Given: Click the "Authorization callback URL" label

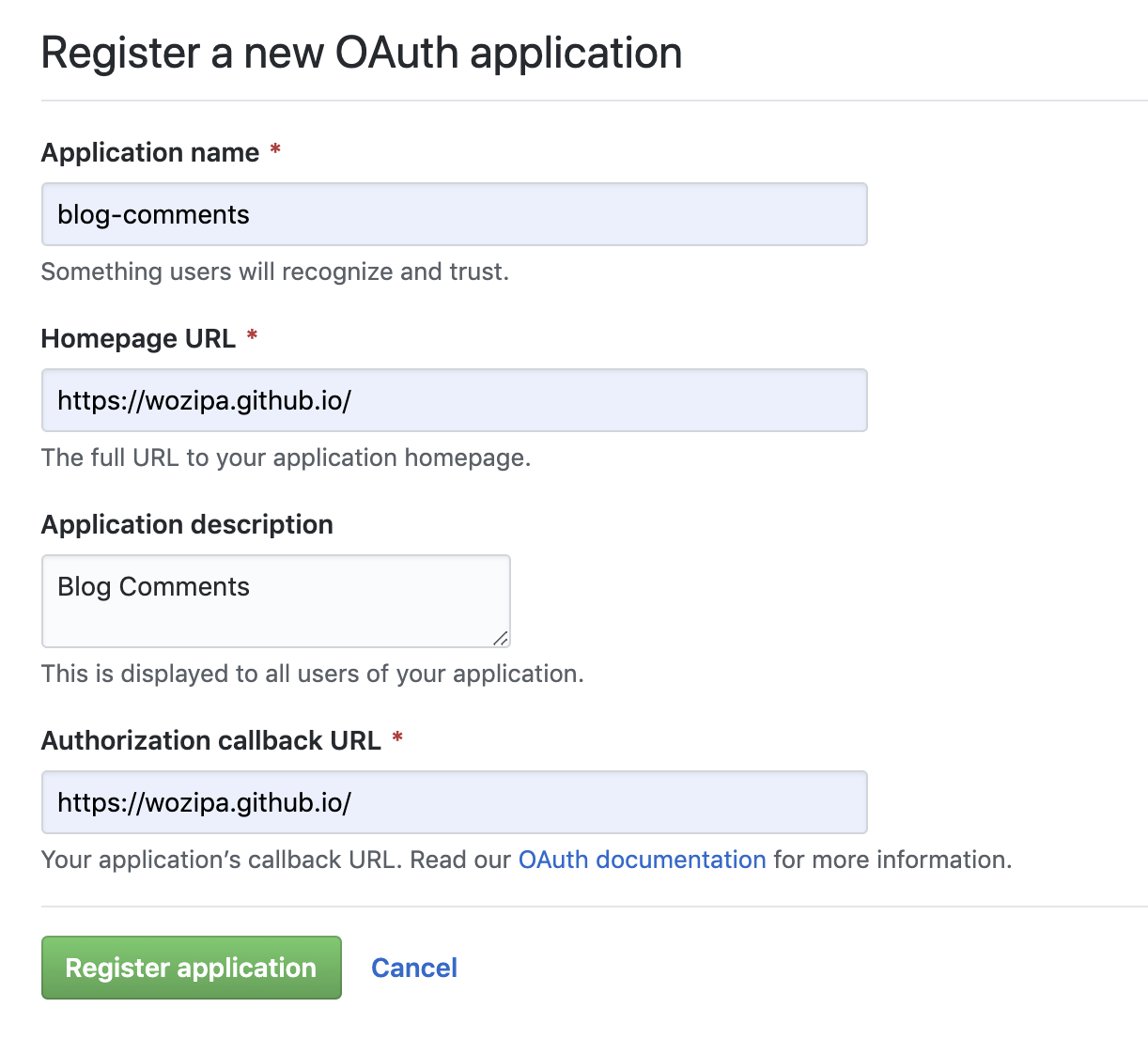Looking at the screenshot, I should pyautogui.click(x=211, y=740).
